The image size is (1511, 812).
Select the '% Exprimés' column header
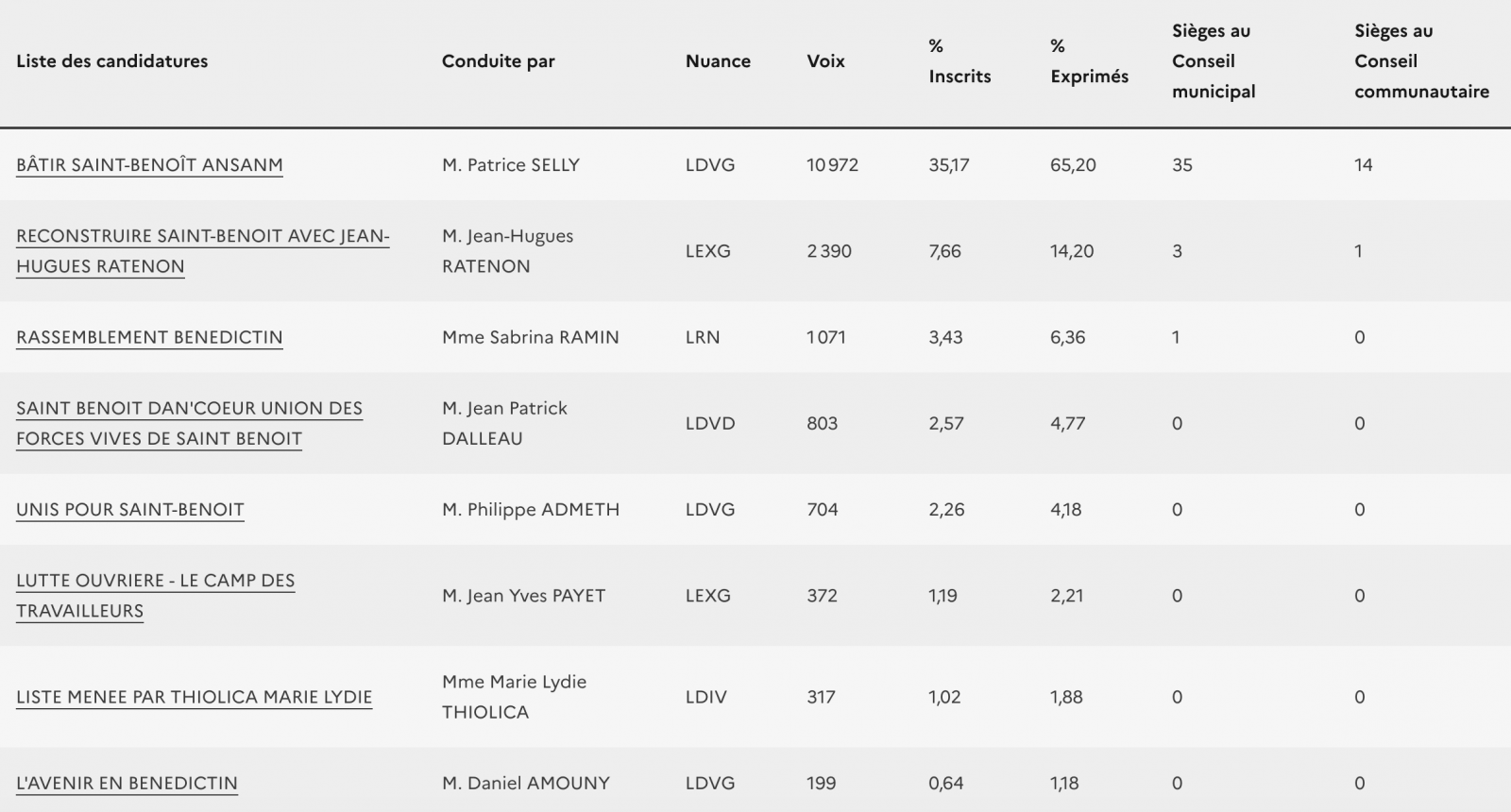coord(1089,61)
